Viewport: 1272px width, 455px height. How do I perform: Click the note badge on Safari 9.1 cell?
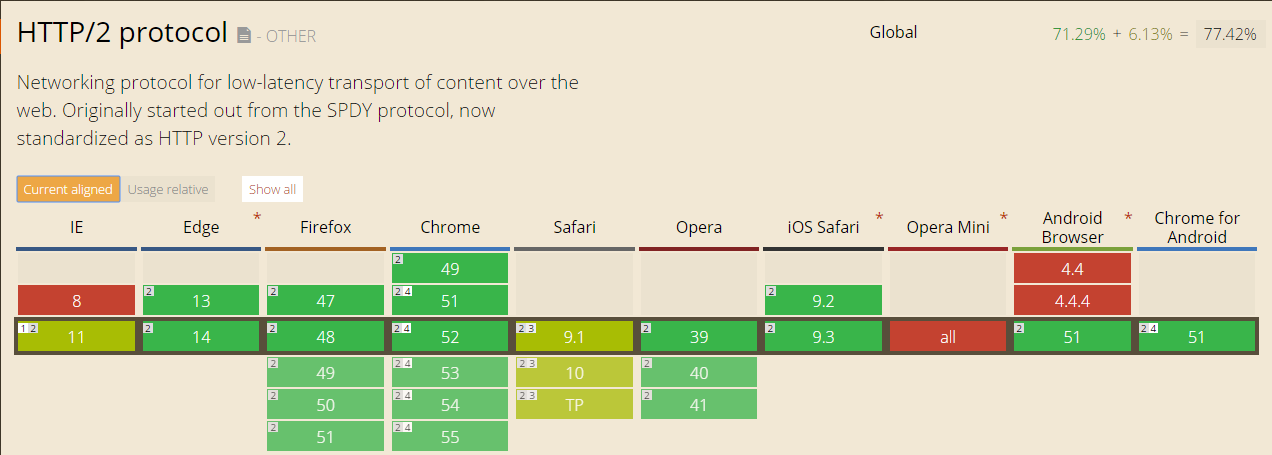coord(526,328)
